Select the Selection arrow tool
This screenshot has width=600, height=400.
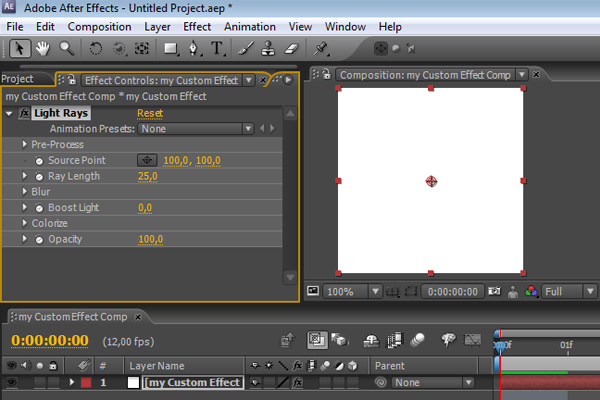point(20,49)
